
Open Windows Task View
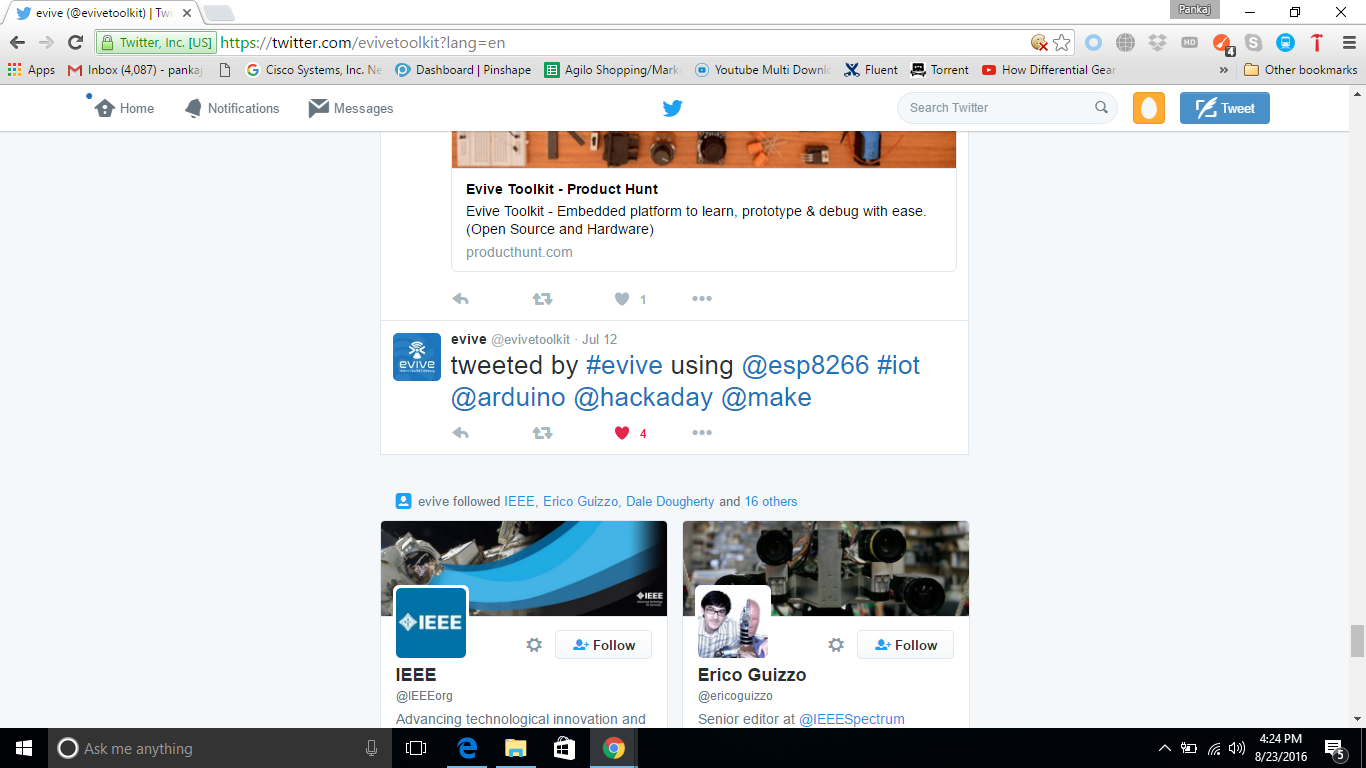416,748
